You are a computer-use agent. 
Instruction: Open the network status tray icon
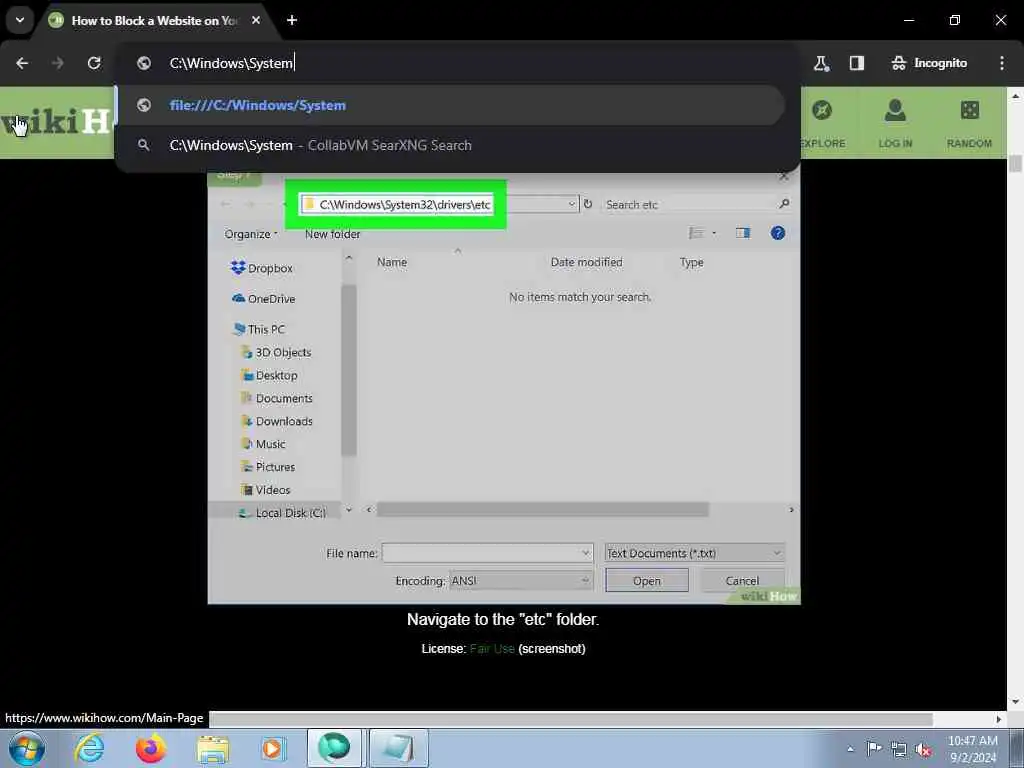pos(899,749)
